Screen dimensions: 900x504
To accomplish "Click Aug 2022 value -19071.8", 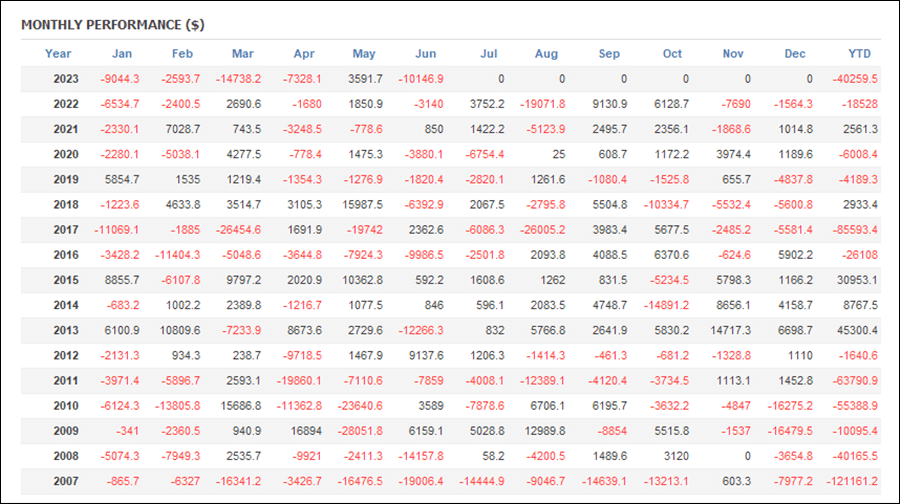I will click(542, 104).
